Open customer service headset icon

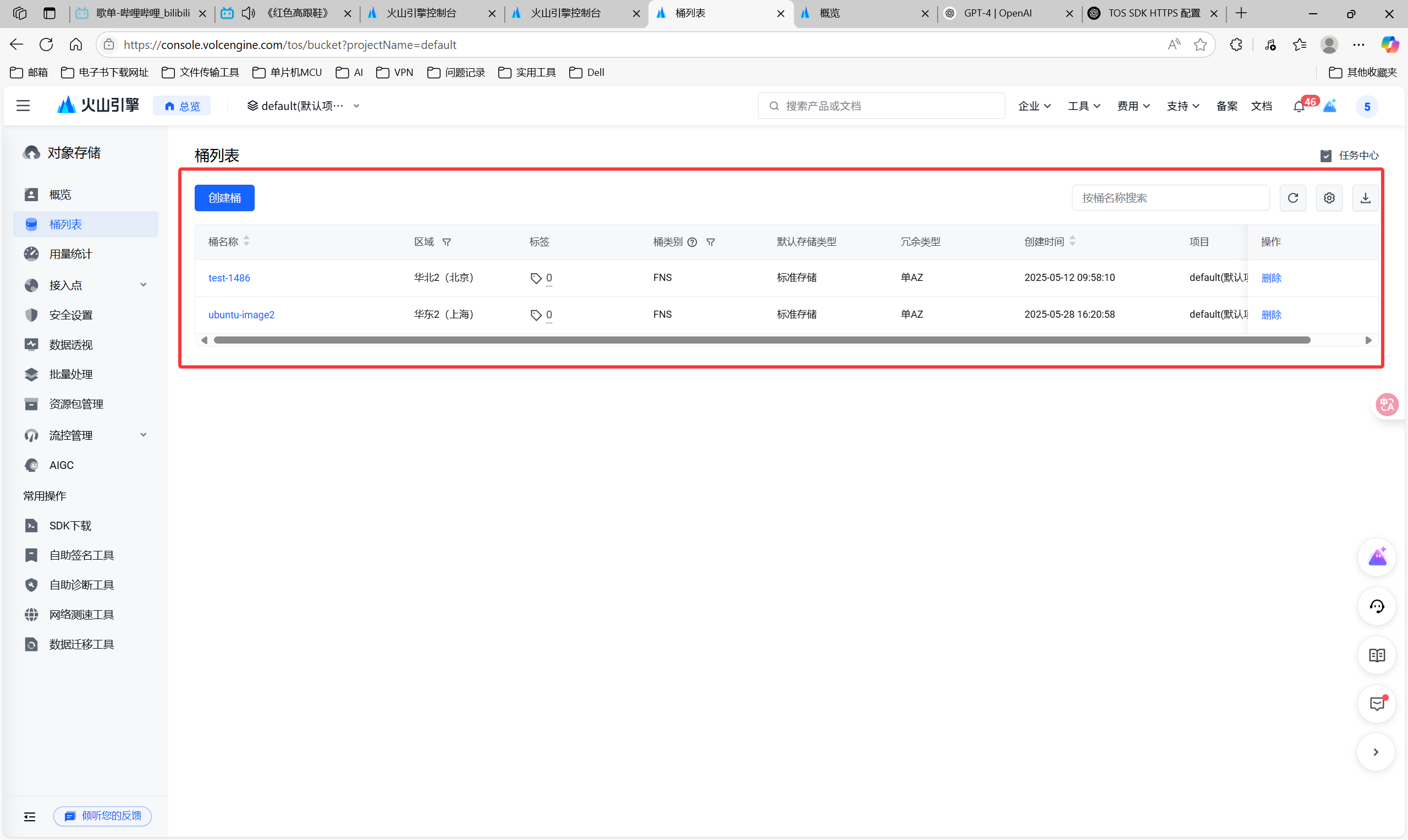tap(1376, 607)
